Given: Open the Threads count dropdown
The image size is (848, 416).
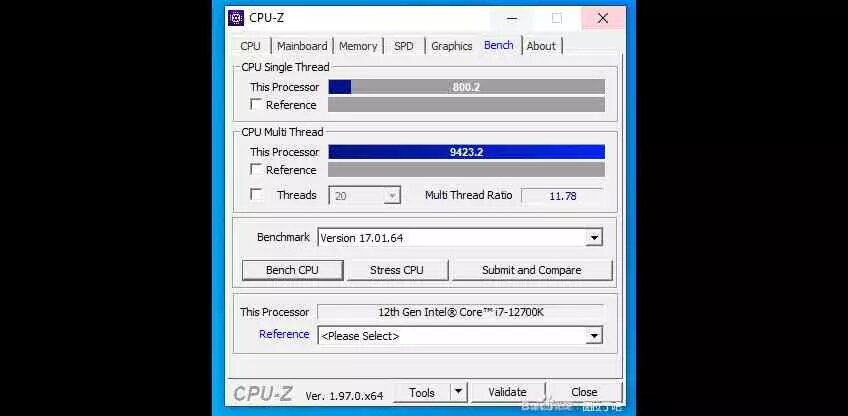Looking at the screenshot, I should pos(365,195).
